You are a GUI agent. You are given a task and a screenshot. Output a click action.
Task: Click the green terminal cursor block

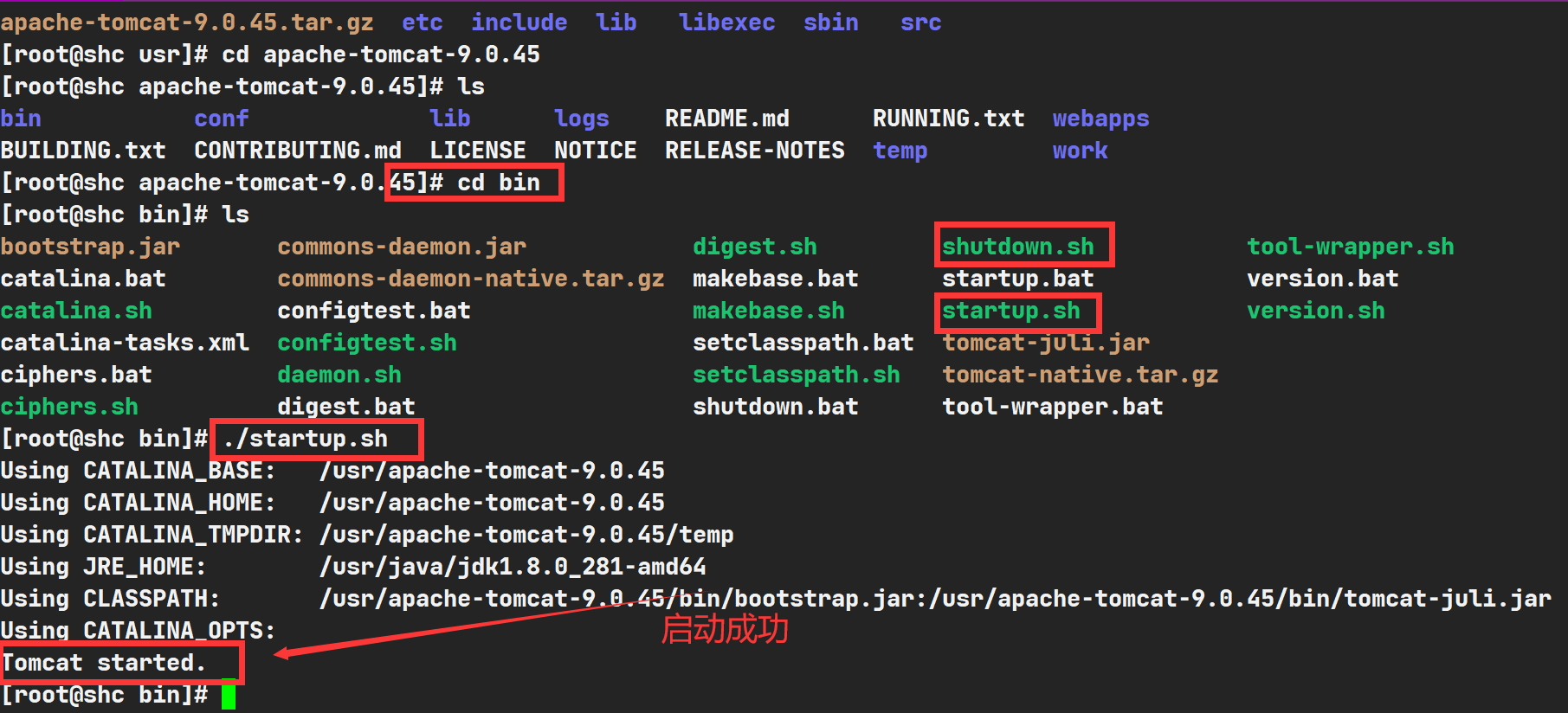coord(229,697)
